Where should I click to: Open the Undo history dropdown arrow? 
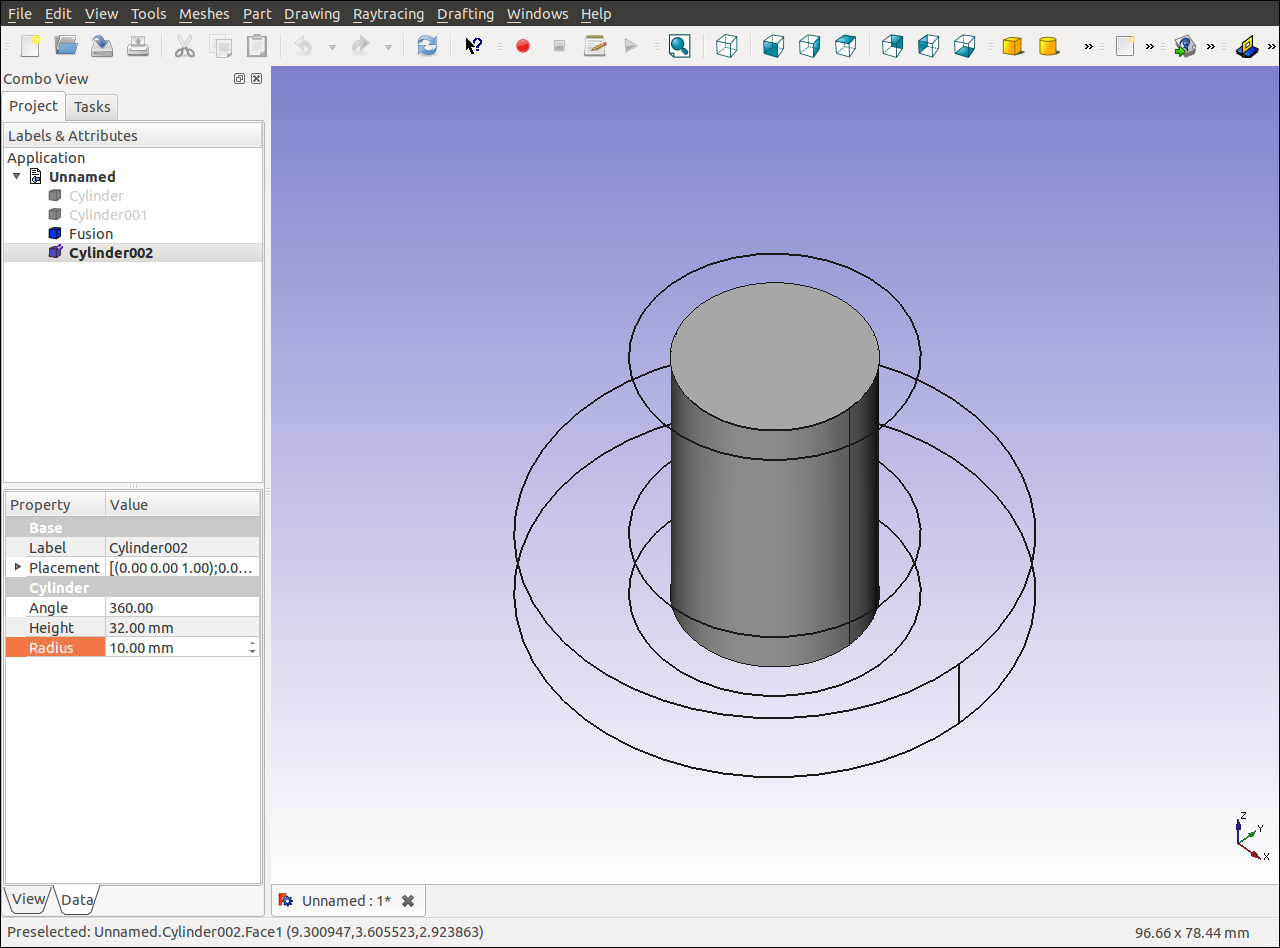point(332,47)
